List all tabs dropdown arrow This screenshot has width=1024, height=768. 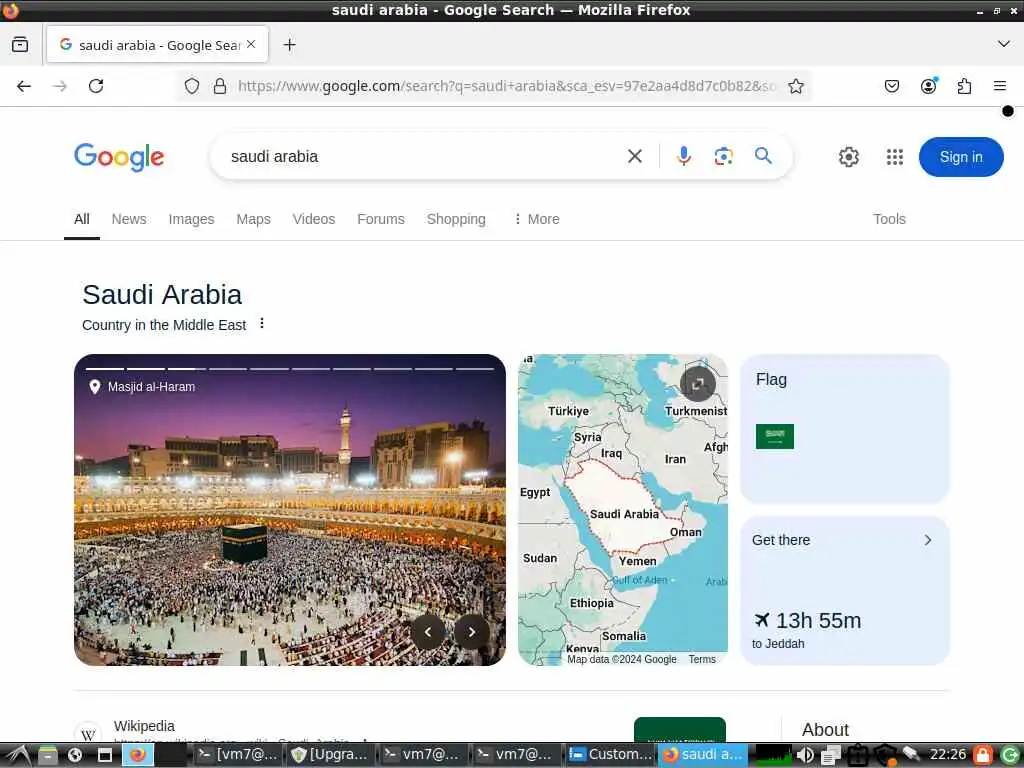tap(1004, 44)
